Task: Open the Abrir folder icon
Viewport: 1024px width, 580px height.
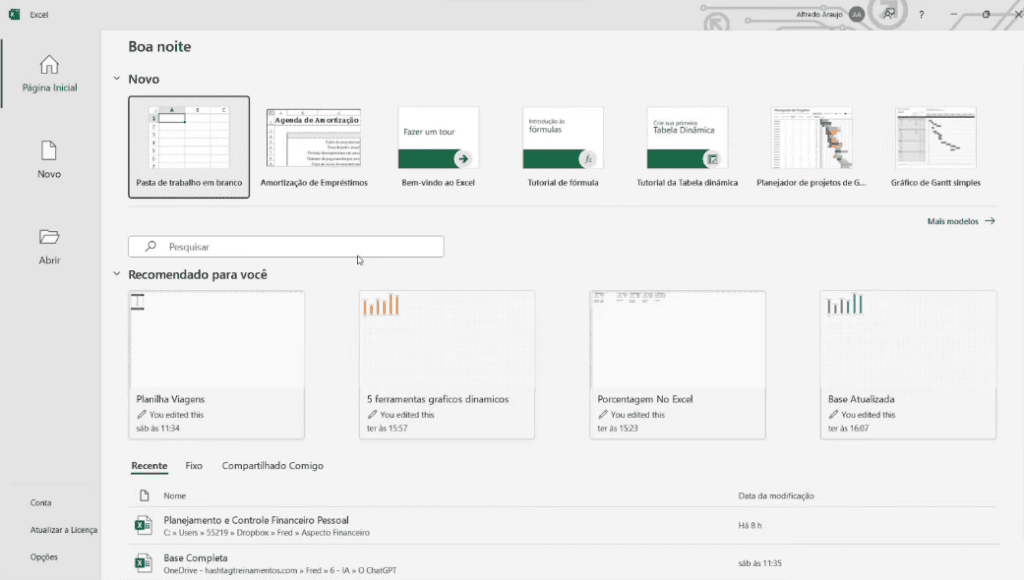Action: coord(49,237)
